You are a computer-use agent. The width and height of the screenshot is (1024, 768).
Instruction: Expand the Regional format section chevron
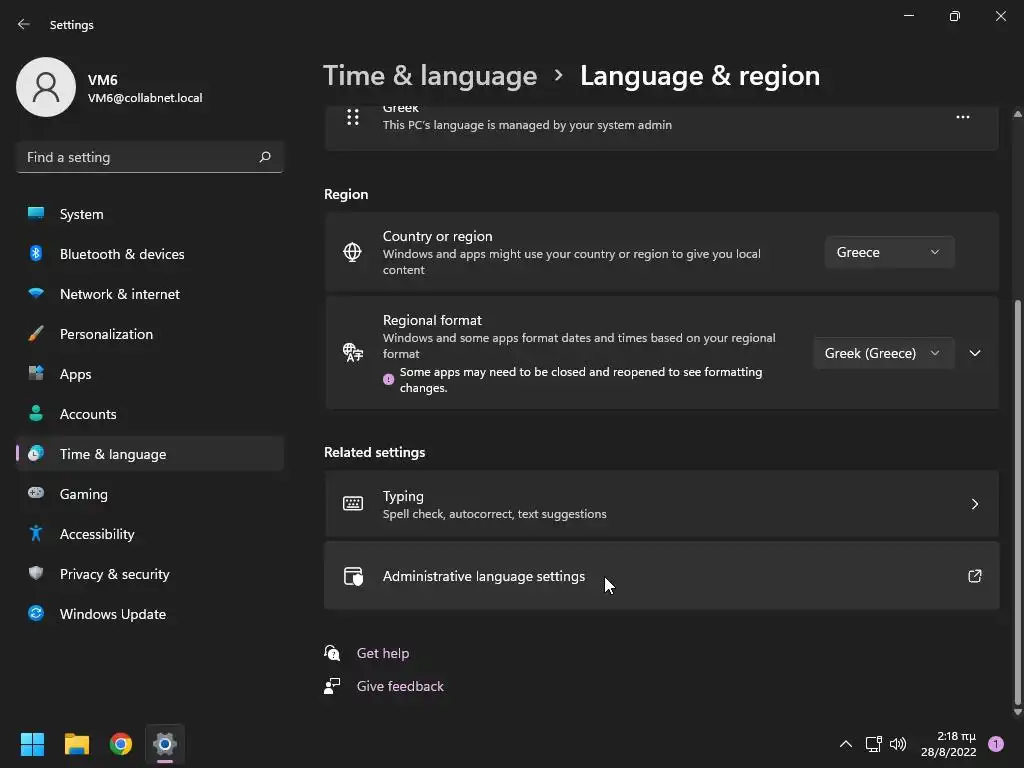click(975, 353)
